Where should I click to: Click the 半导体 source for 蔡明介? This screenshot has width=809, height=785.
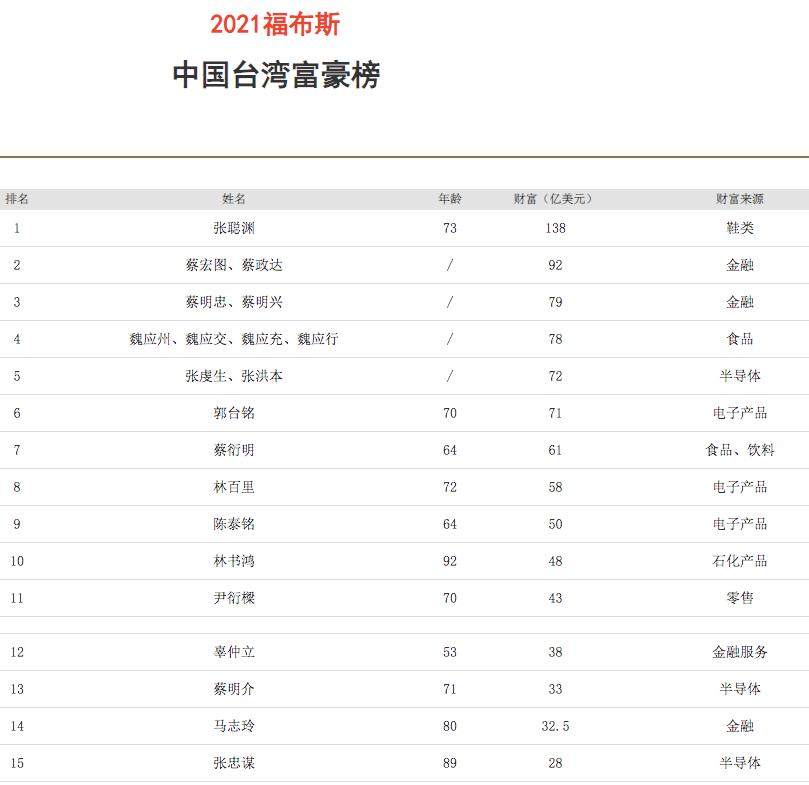(x=739, y=687)
